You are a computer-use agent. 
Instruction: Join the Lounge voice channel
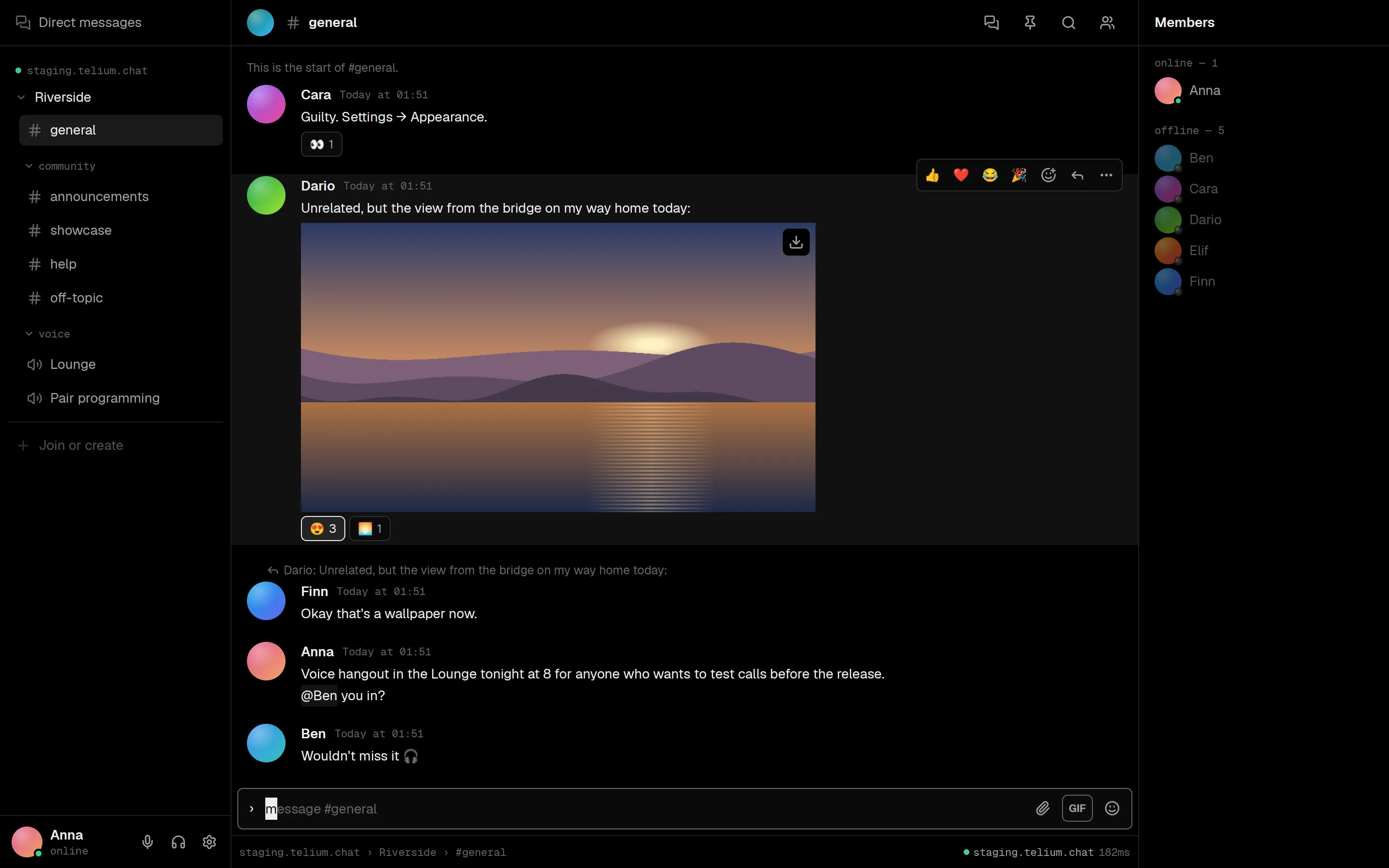tap(121, 365)
